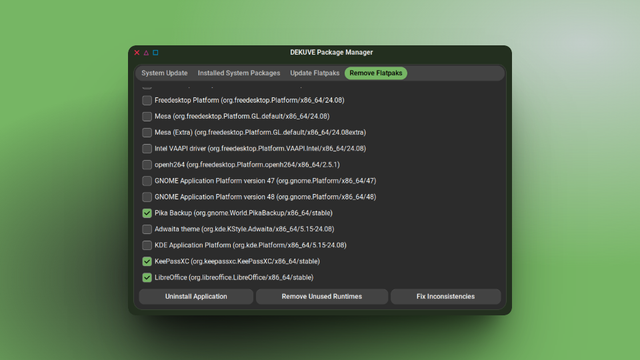Click the purple triangle window icon

146,53
